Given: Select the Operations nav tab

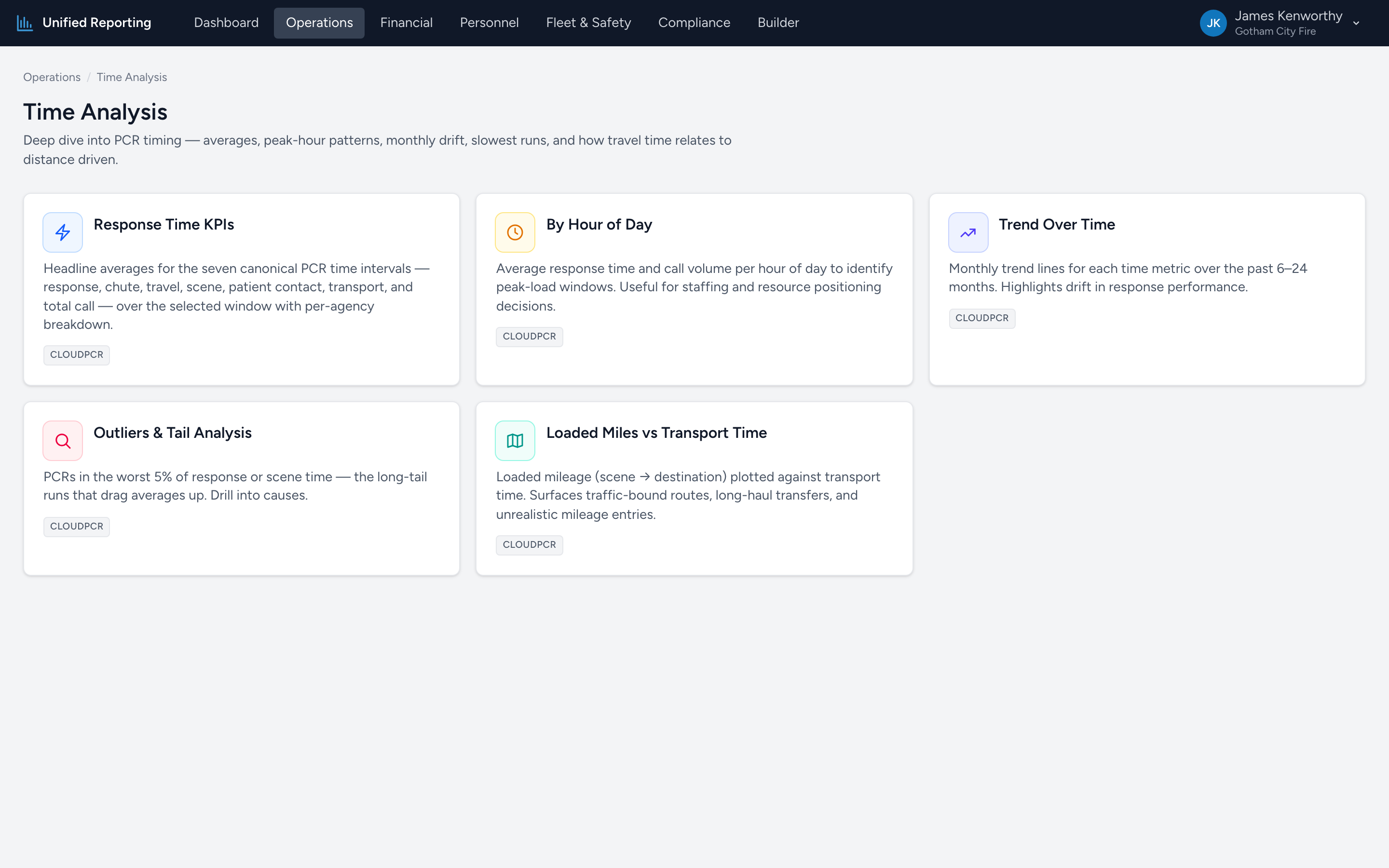Looking at the screenshot, I should (x=319, y=23).
